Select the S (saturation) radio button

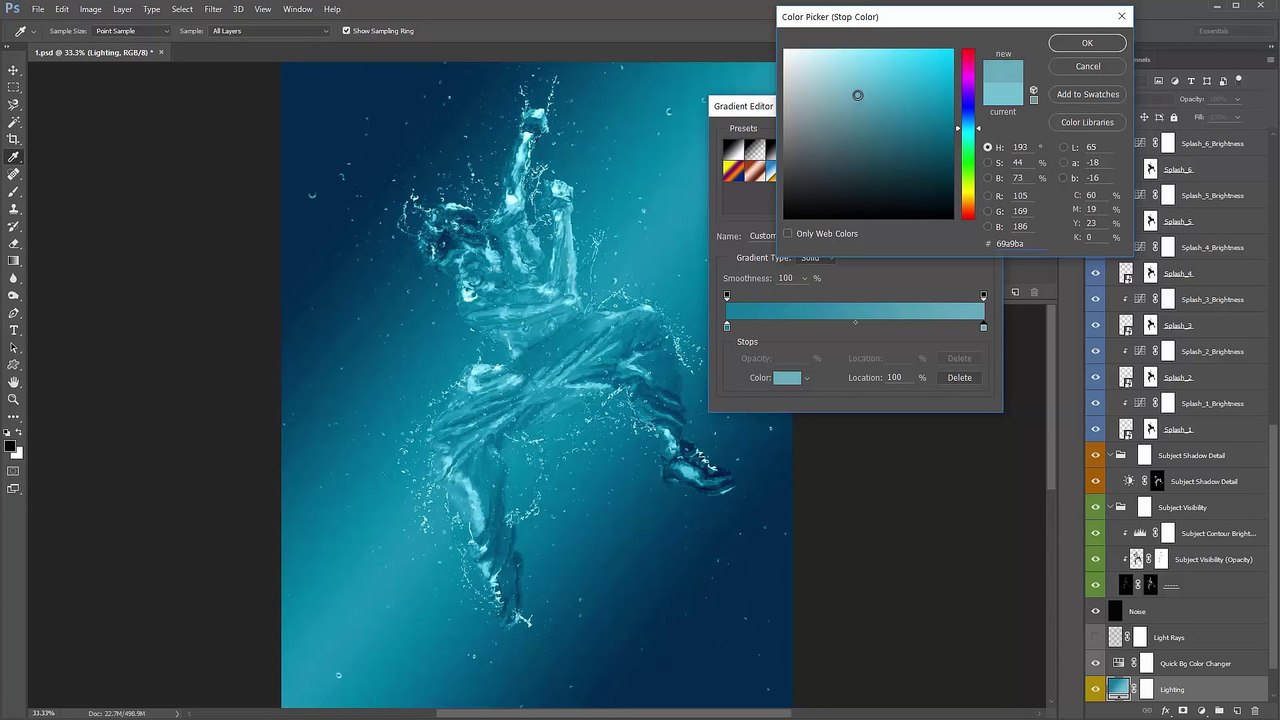(x=987, y=163)
